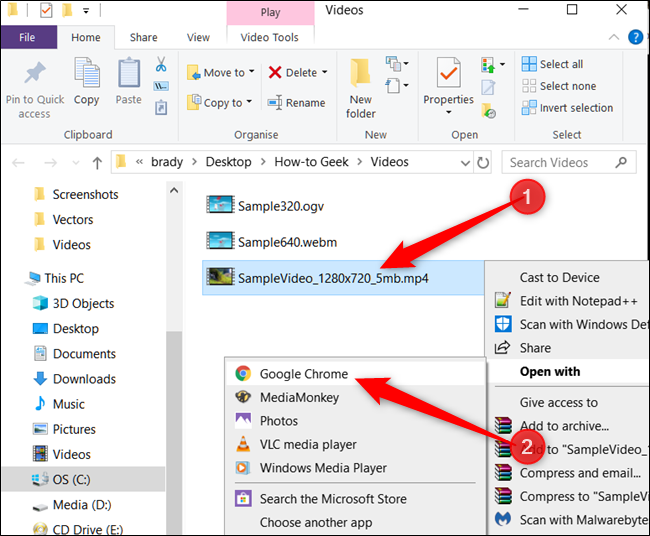Pin selected item to Quick access
The height and width of the screenshot is (536, 650).
[35, 90]
